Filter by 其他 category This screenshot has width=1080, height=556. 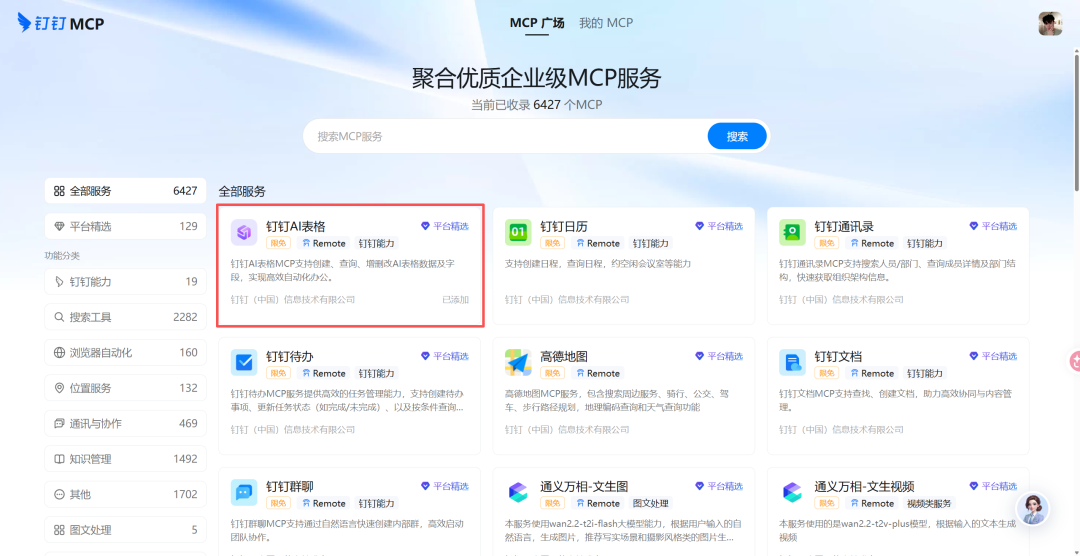[x=125, y=494]
